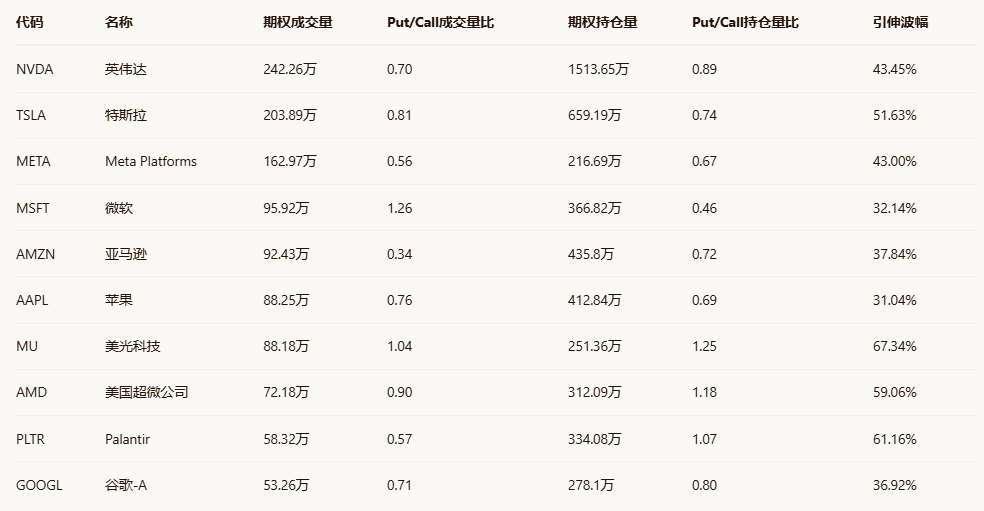Click NVDA's 1513.65万 open interest value
Viewport: 984px width, 511px height.
point(598,69)
